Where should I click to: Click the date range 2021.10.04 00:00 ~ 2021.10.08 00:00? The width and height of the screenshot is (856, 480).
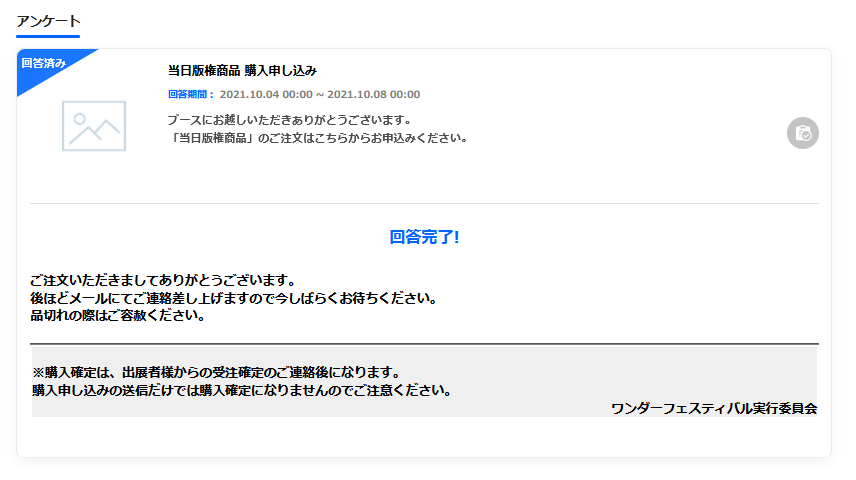click(319, 94)
